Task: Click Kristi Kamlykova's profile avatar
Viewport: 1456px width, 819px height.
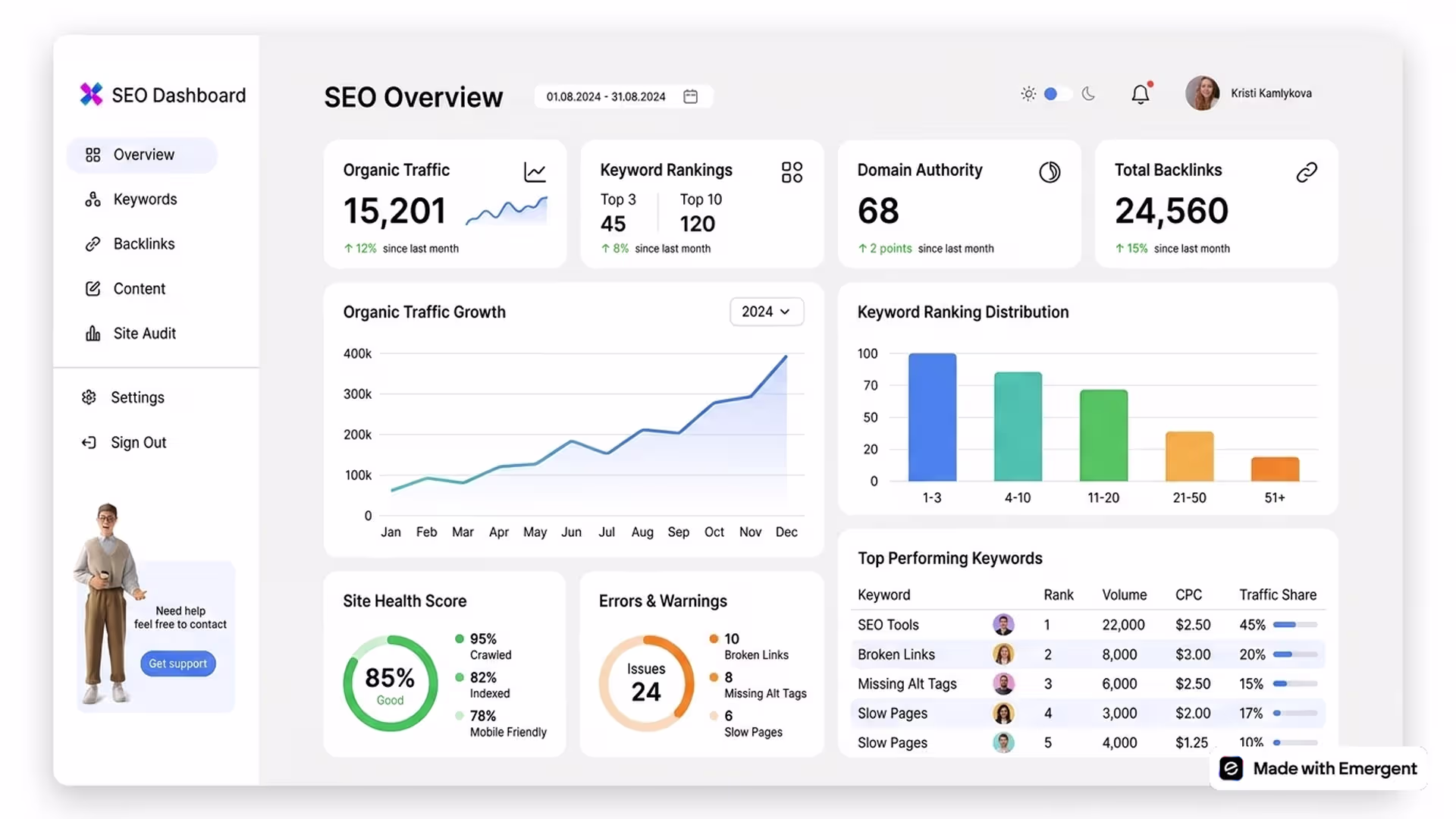Action: [1203, 93]
